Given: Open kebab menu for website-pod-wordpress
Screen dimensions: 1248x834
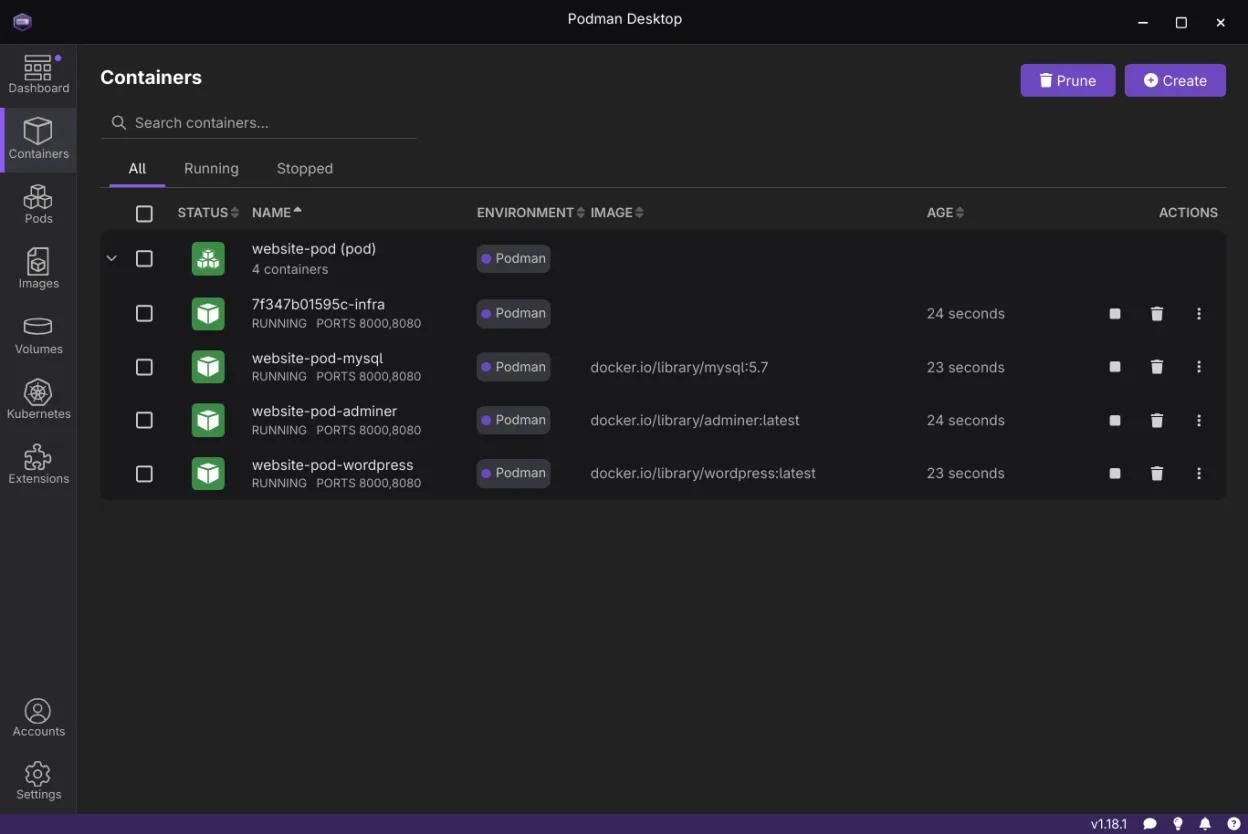Looking at the screenshot, I should pyautogui.click(x=1199, y=474).
